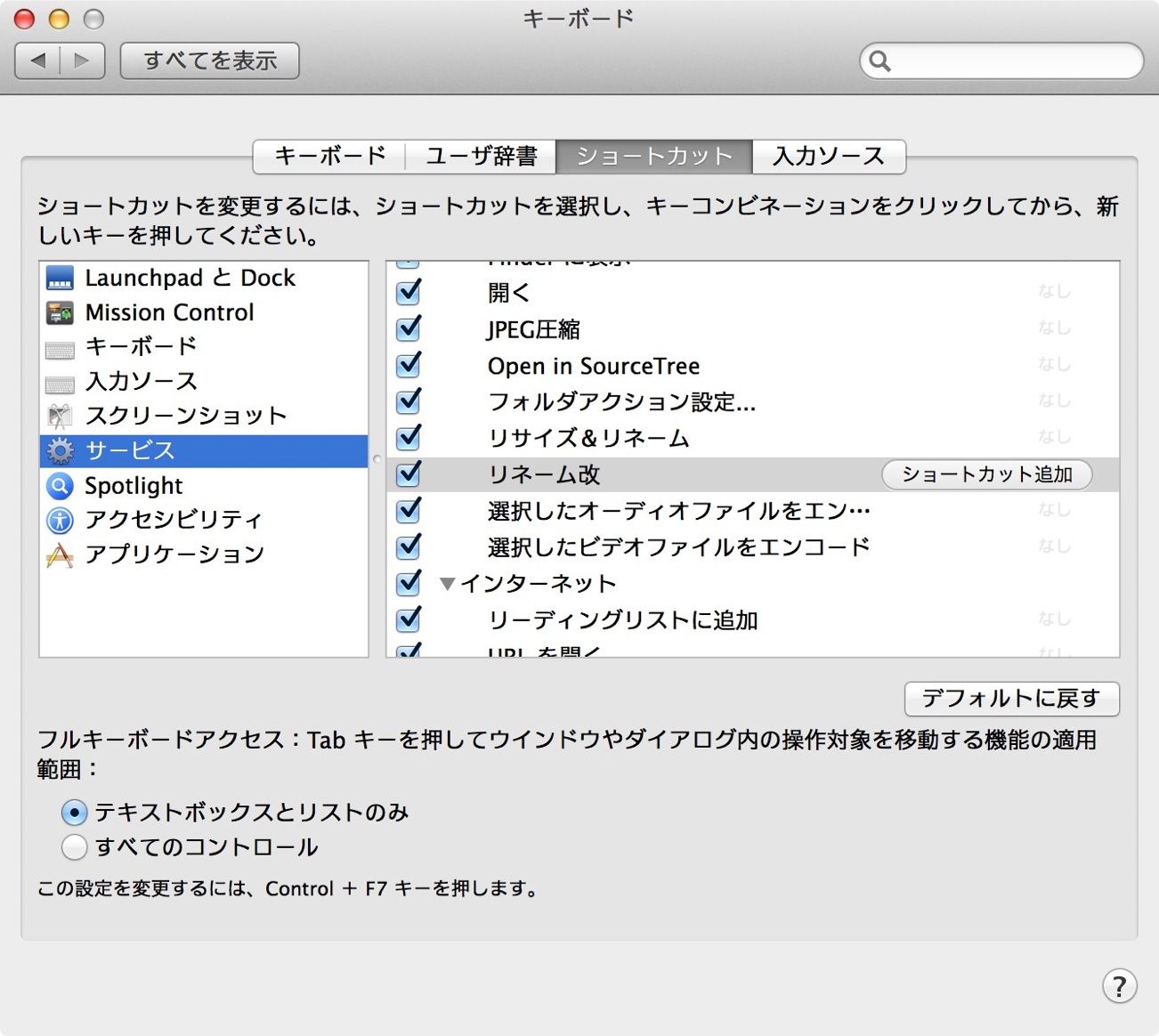Screen dimensions: 1159x1036
Task: Switch to the キーボード tab
Action: (329, 156)
